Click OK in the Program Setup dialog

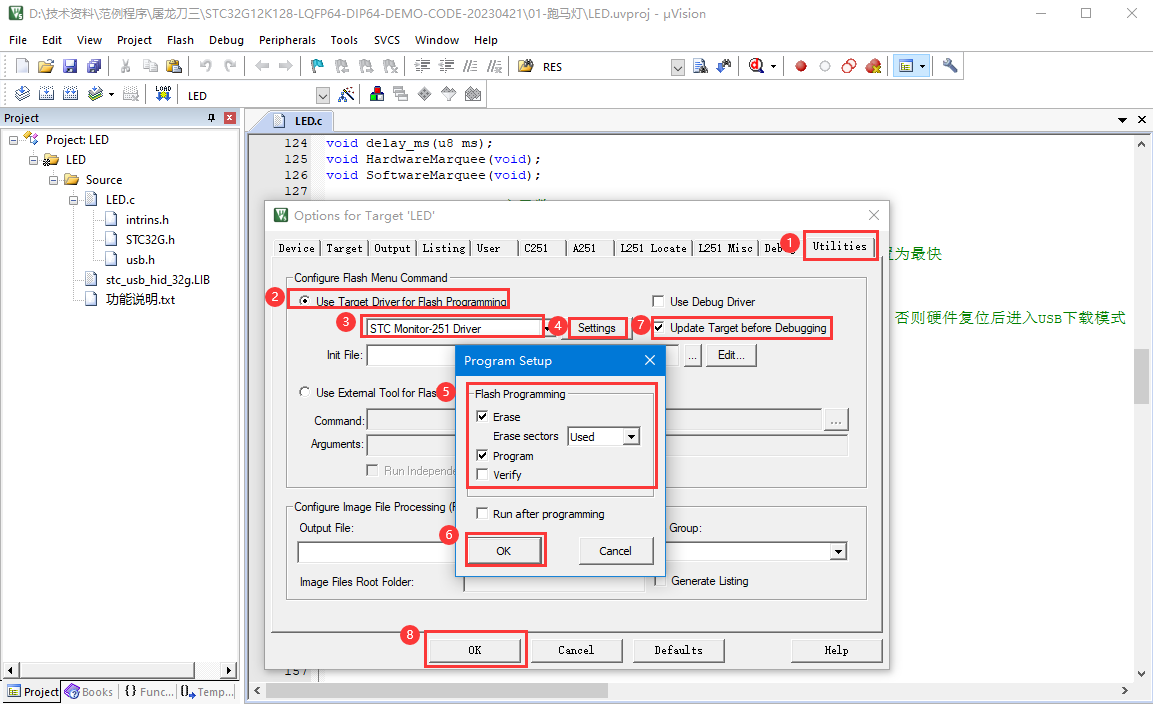(x=504, y=551)
